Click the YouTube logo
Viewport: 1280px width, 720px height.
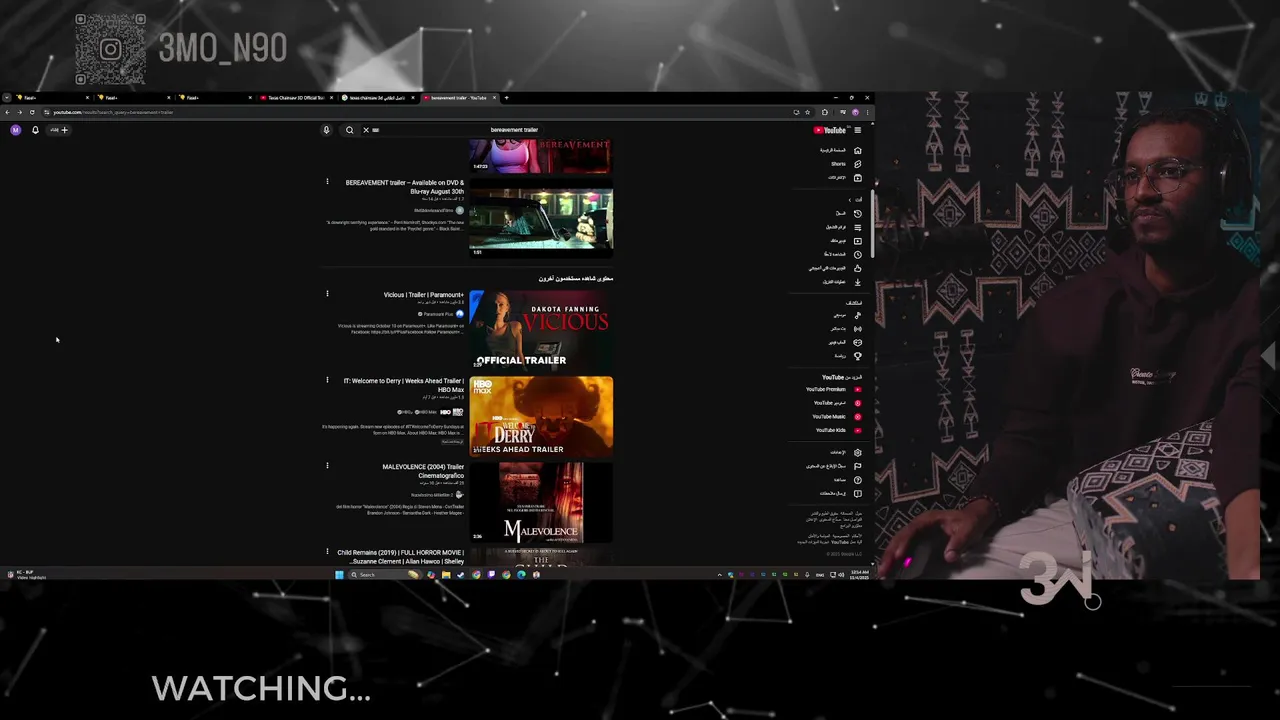[829, 130]
